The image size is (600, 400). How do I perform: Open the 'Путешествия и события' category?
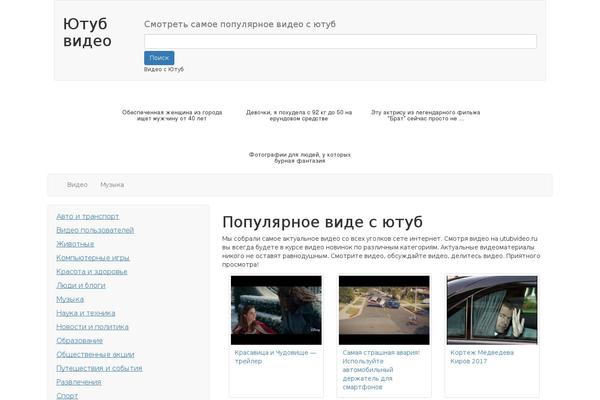click(99, 368)
